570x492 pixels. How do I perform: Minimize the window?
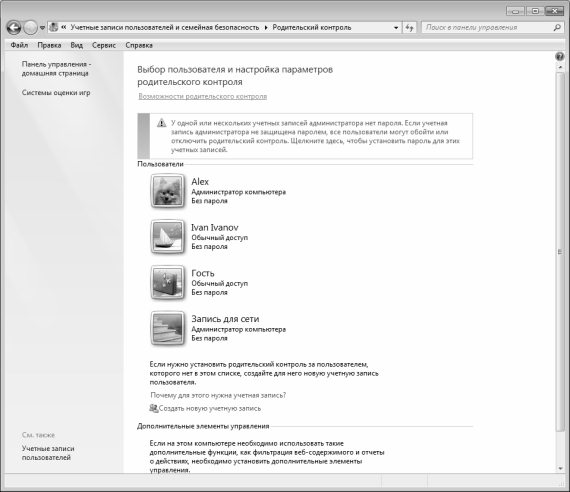[x=515, y=11]
